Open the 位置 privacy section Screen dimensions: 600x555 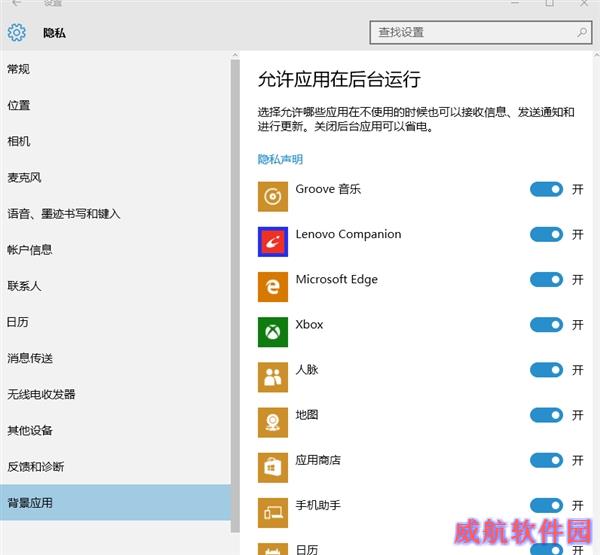(x=115, y=105)
